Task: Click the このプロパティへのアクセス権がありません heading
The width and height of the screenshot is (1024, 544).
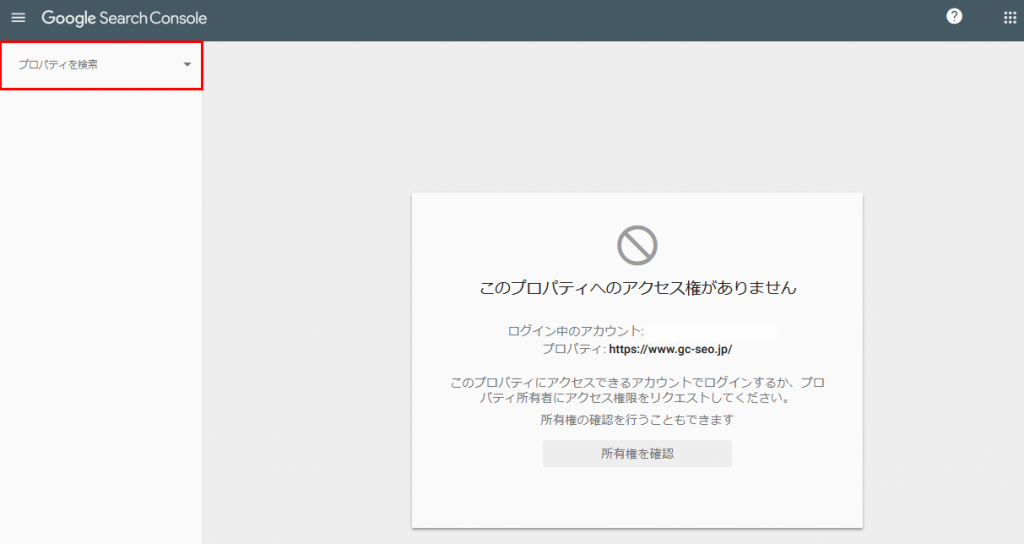Action: click(x=637, y=287)
